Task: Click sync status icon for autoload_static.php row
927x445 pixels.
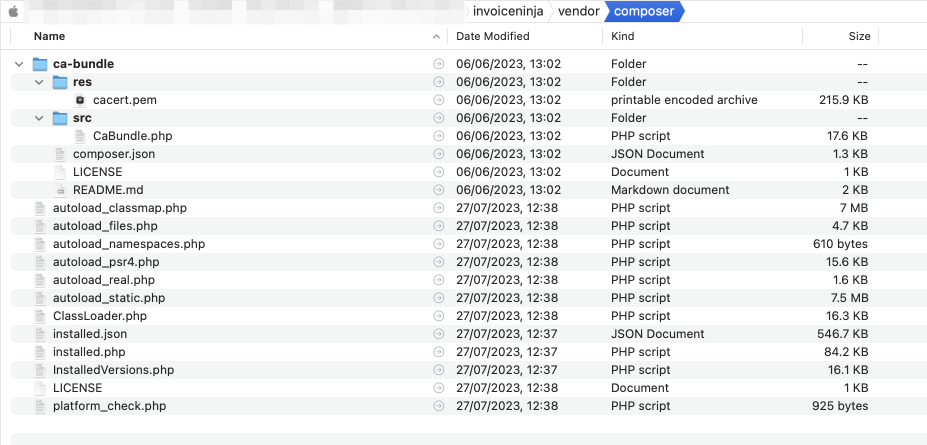Action: click(x=439, y=298)
